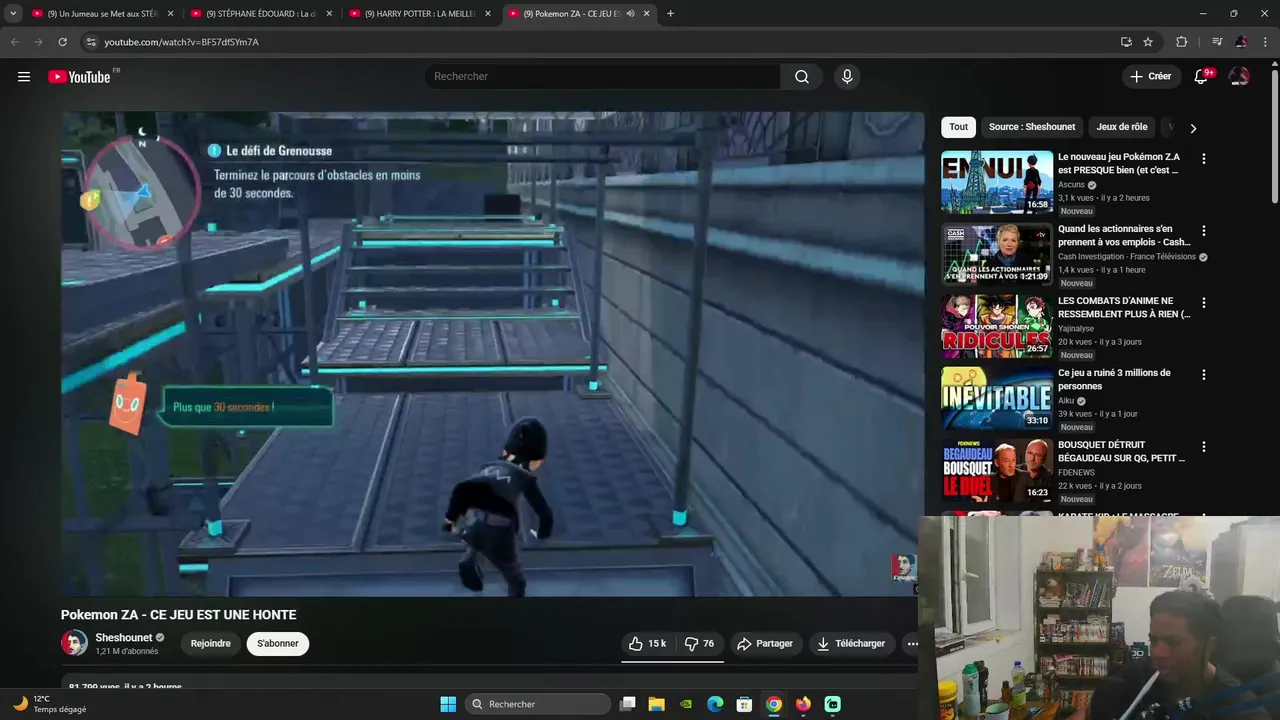
Task: Open the tab search dropdown arrow
Action: (x=13, y=14)
